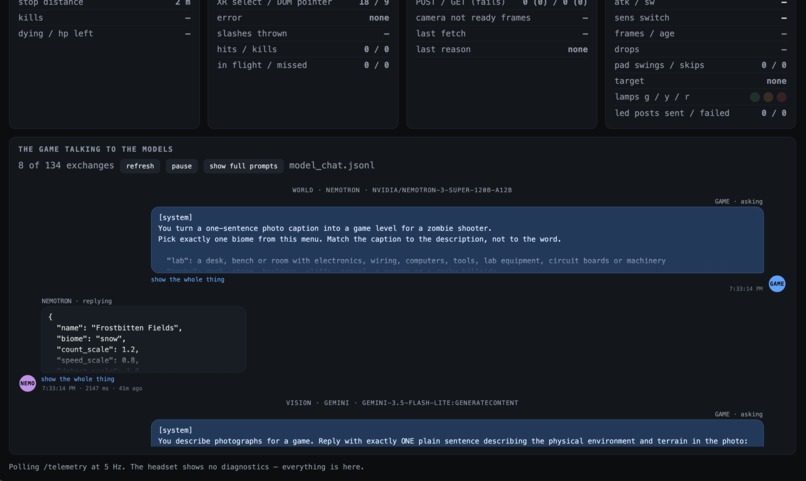Click show full prompts button
This screenshot has width=806, height=481.
coord(243,166)
